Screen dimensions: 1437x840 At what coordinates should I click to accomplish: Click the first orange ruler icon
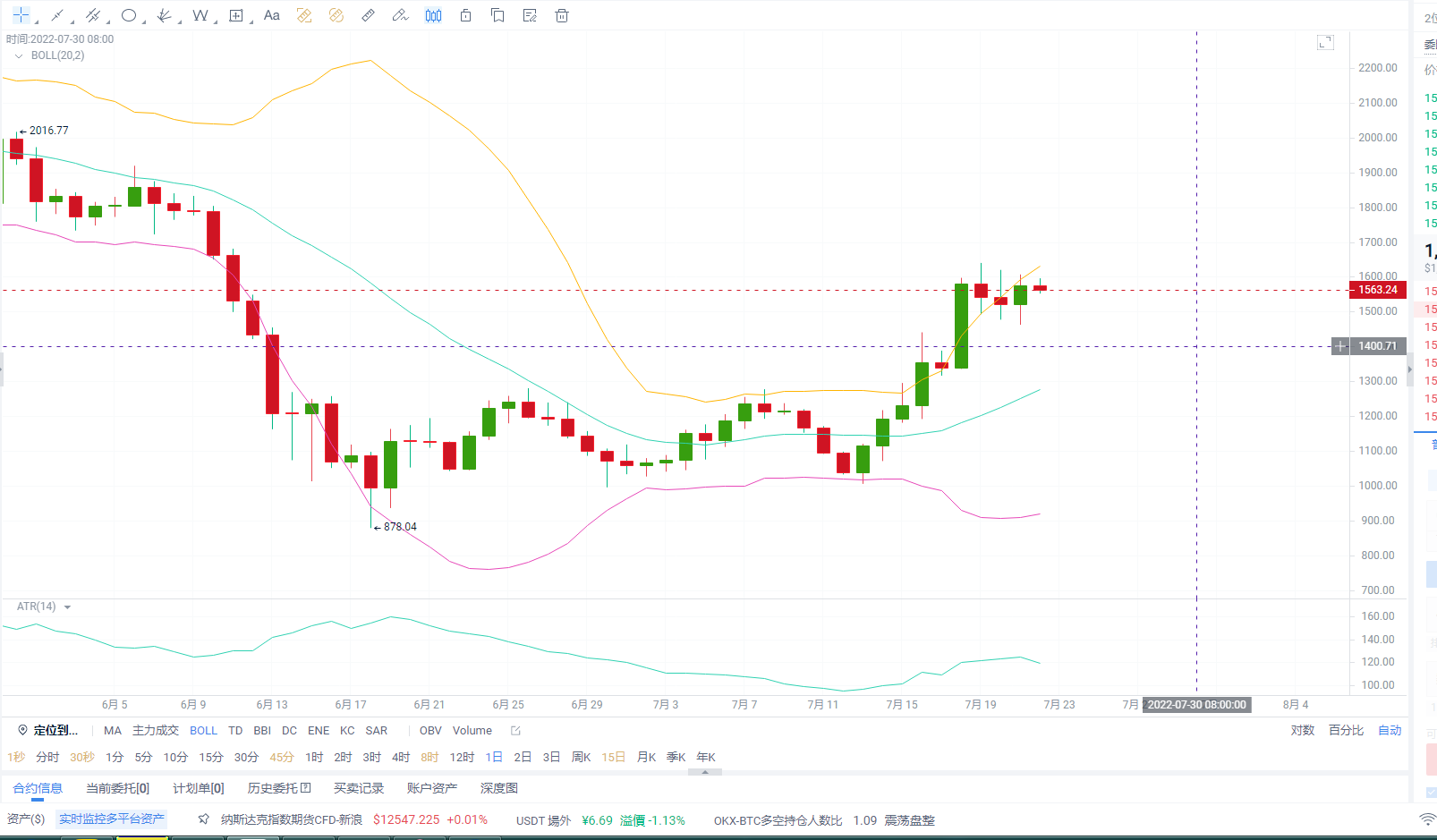[304, 15]
